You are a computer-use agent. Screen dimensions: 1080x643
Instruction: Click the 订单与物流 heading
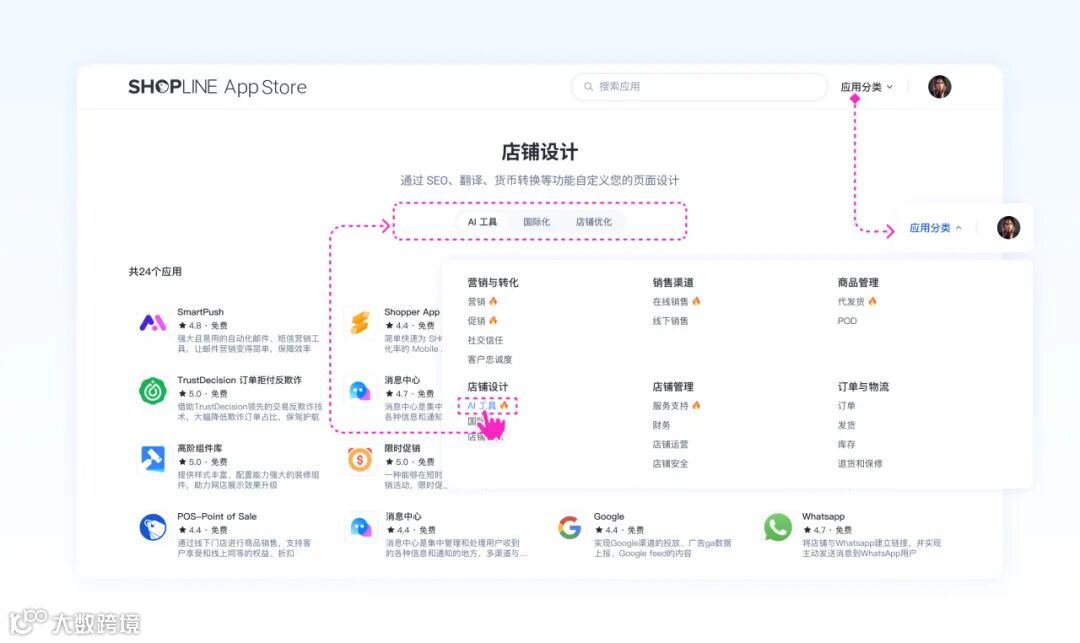(x=863, y=386)
